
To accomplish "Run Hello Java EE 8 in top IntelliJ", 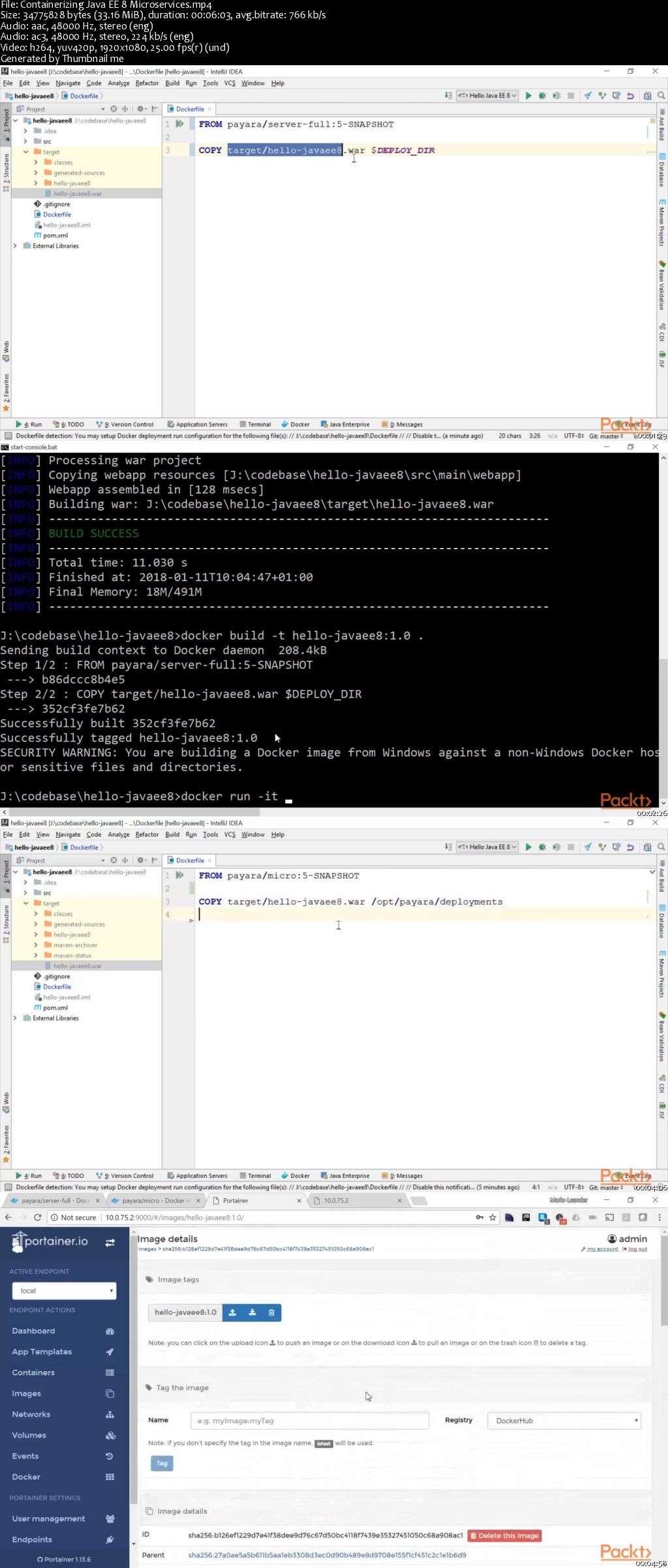I will [x=528, y=96].
